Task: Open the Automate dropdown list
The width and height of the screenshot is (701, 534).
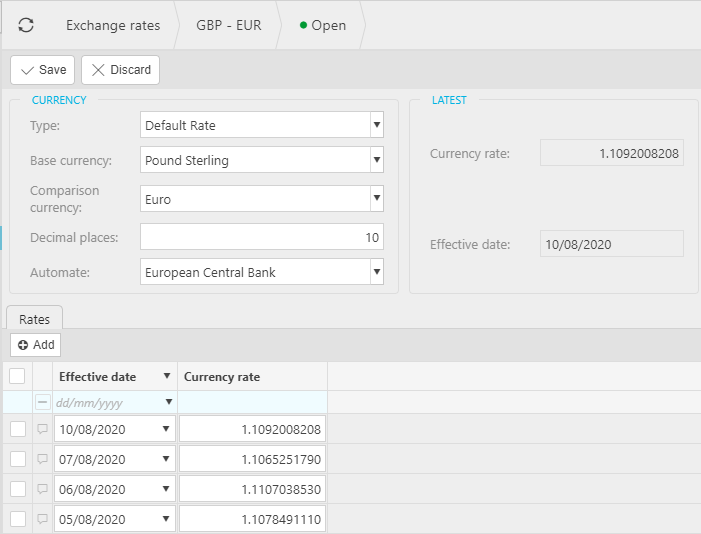Action: [376, 271]
